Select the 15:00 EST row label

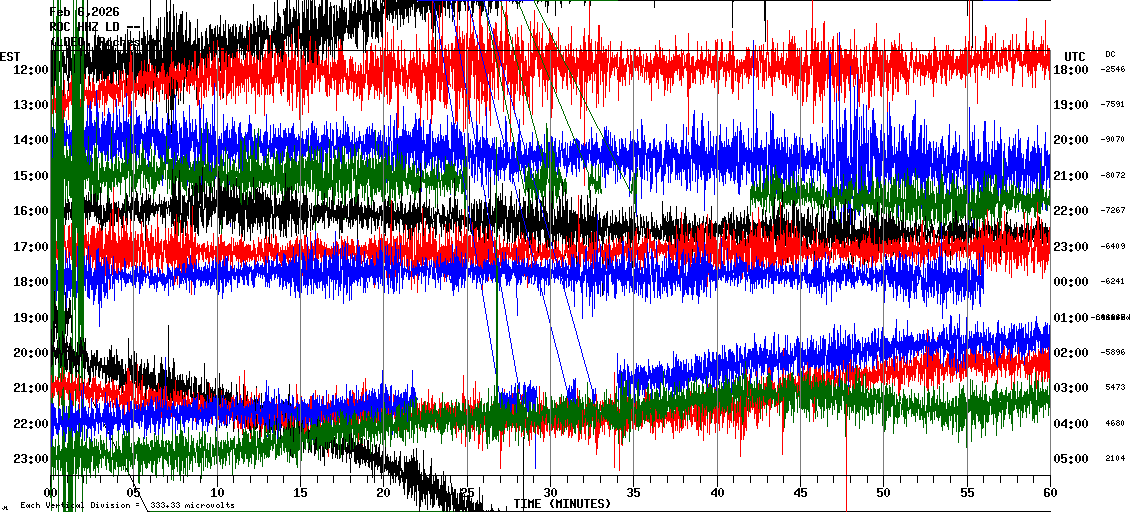(x=30, y=176)
